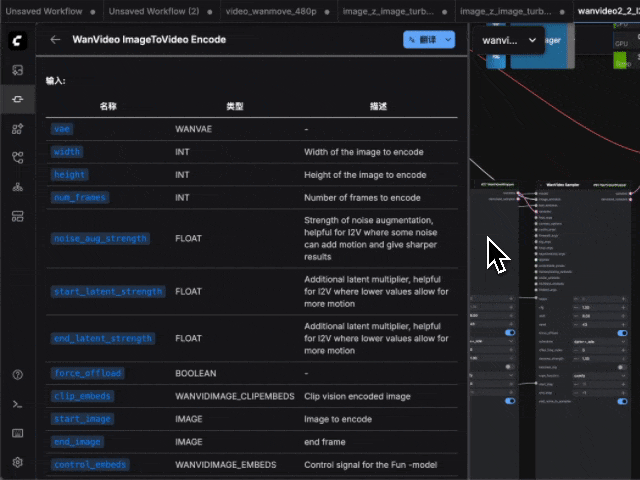Open the help question mark icon

click(18, 375)
